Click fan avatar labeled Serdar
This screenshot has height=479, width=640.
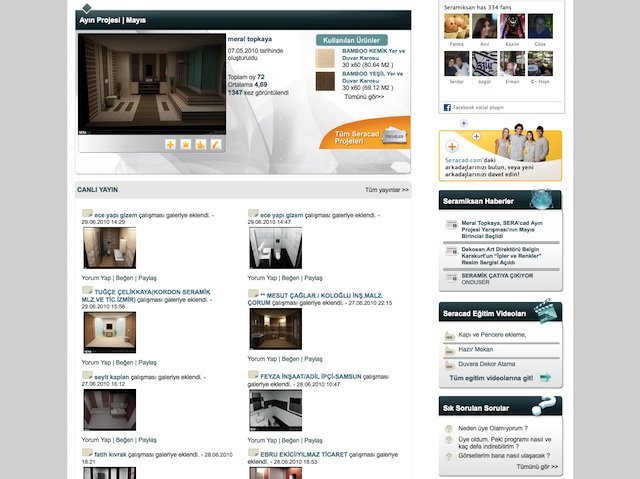tap(457, 64)
